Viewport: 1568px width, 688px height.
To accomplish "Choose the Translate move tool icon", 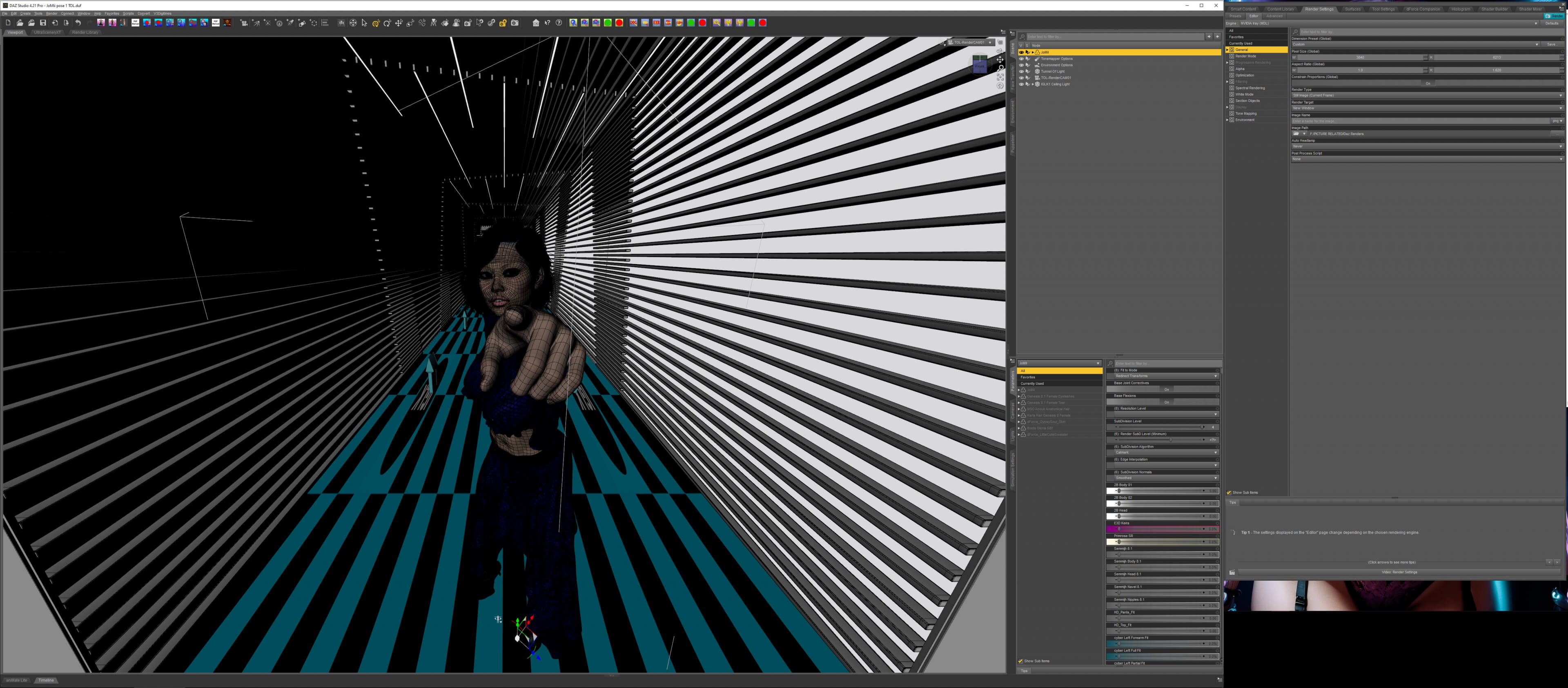I will coord(399,23).
